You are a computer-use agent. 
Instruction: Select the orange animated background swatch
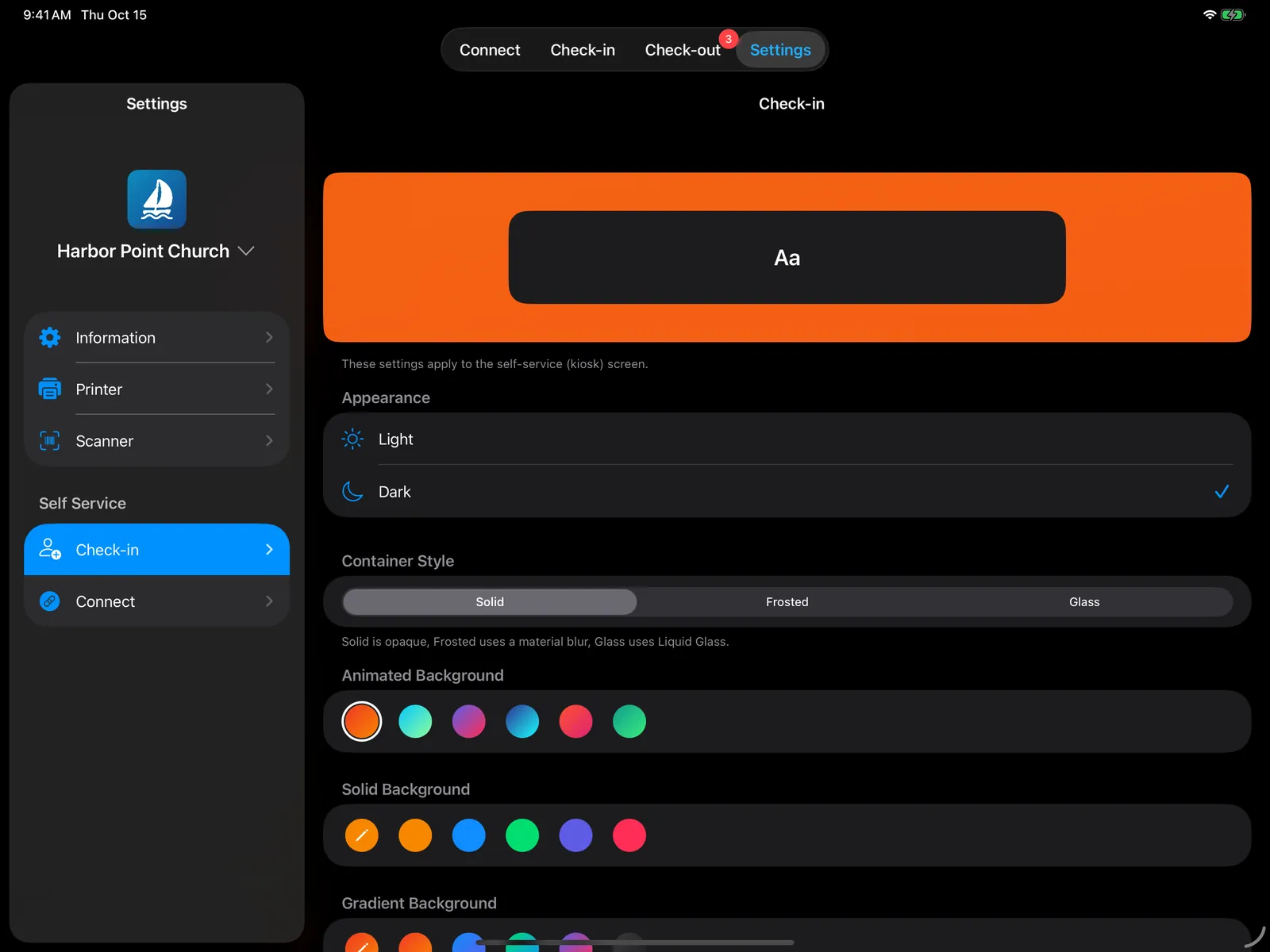[362, 721]
